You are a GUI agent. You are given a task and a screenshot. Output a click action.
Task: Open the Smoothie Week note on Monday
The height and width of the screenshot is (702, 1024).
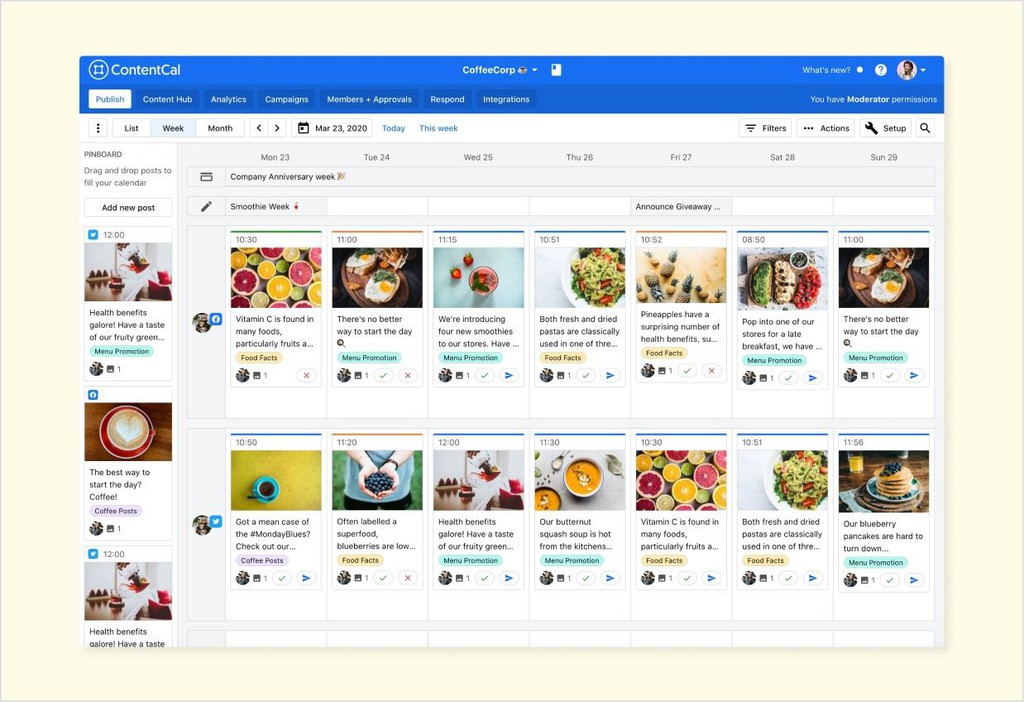[x=276, y=206]
